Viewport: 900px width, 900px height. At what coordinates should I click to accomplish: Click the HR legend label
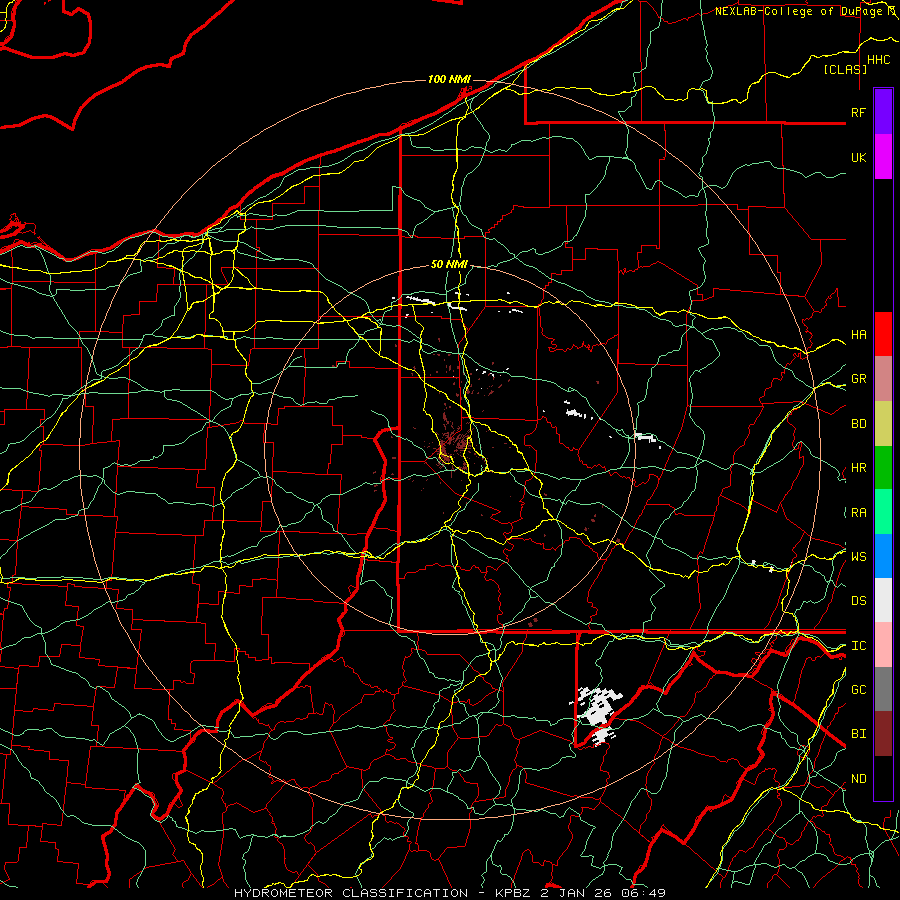[x=858, y=468]
